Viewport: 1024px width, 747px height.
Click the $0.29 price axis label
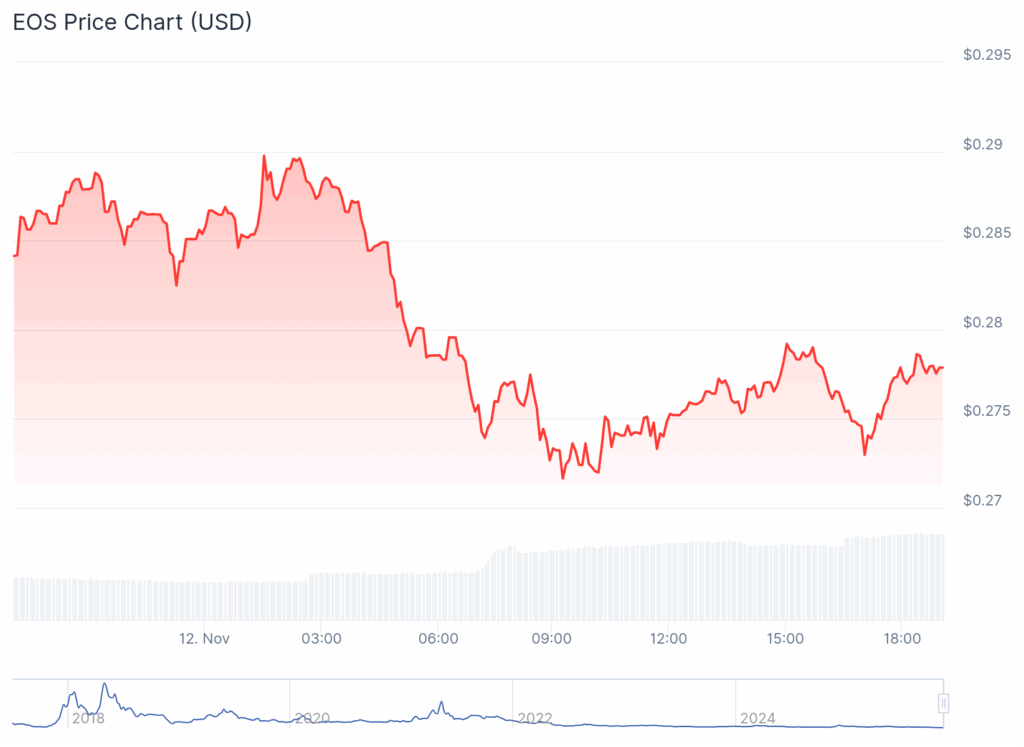(982, 144)
